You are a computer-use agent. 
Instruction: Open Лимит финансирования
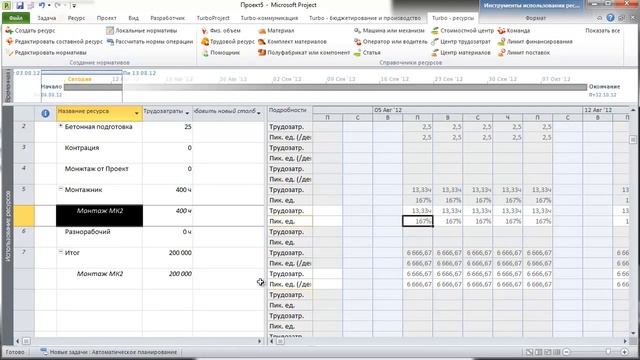(x=535, y=42)
